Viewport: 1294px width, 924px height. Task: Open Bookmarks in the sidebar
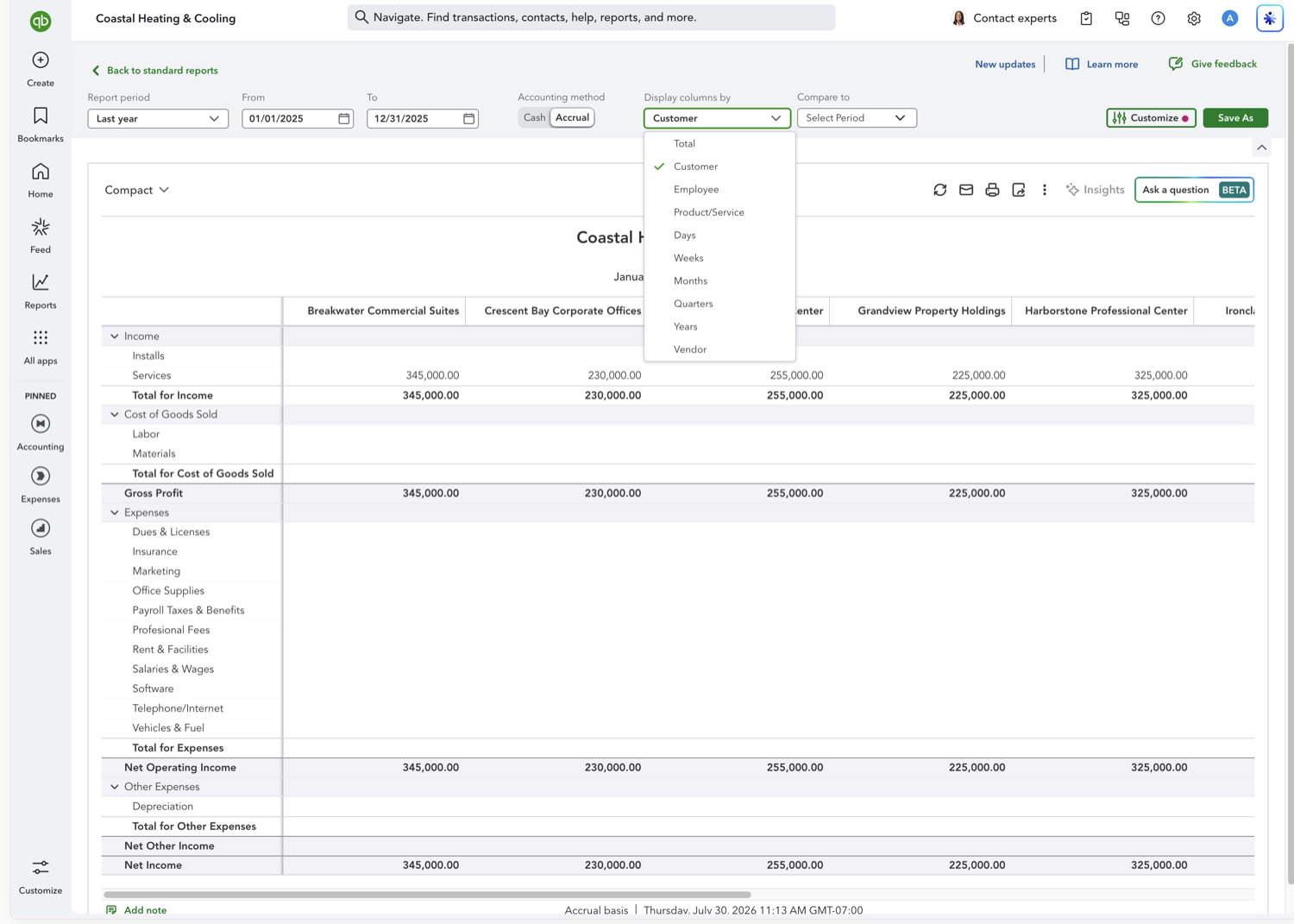(x=41, y=116)
